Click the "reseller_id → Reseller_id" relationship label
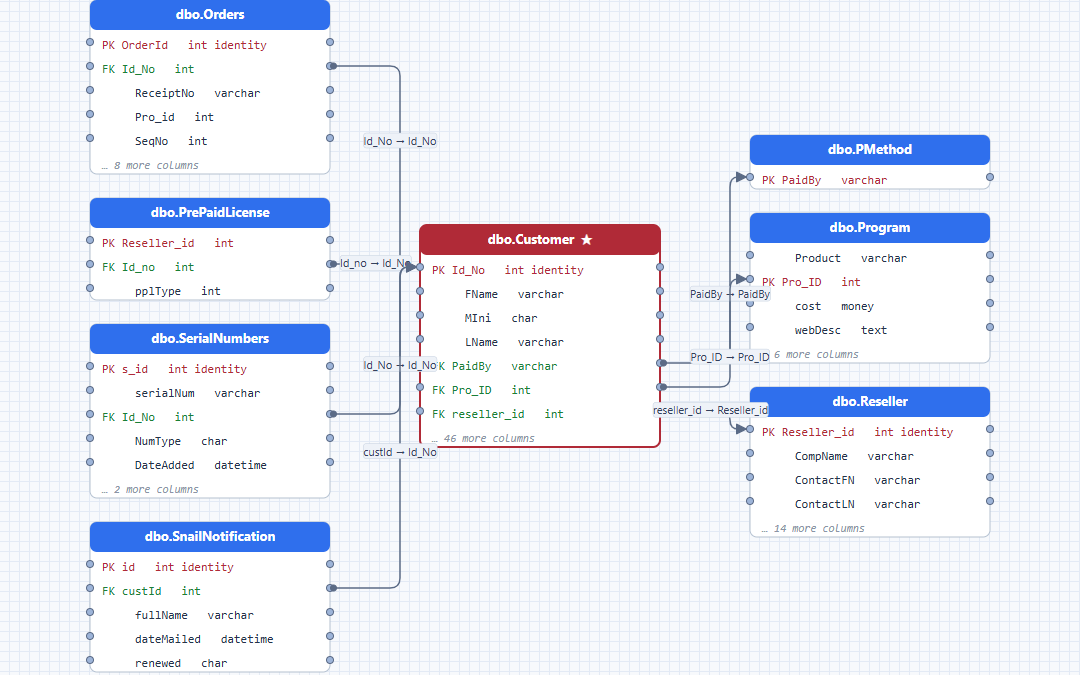 click(710, 410)
